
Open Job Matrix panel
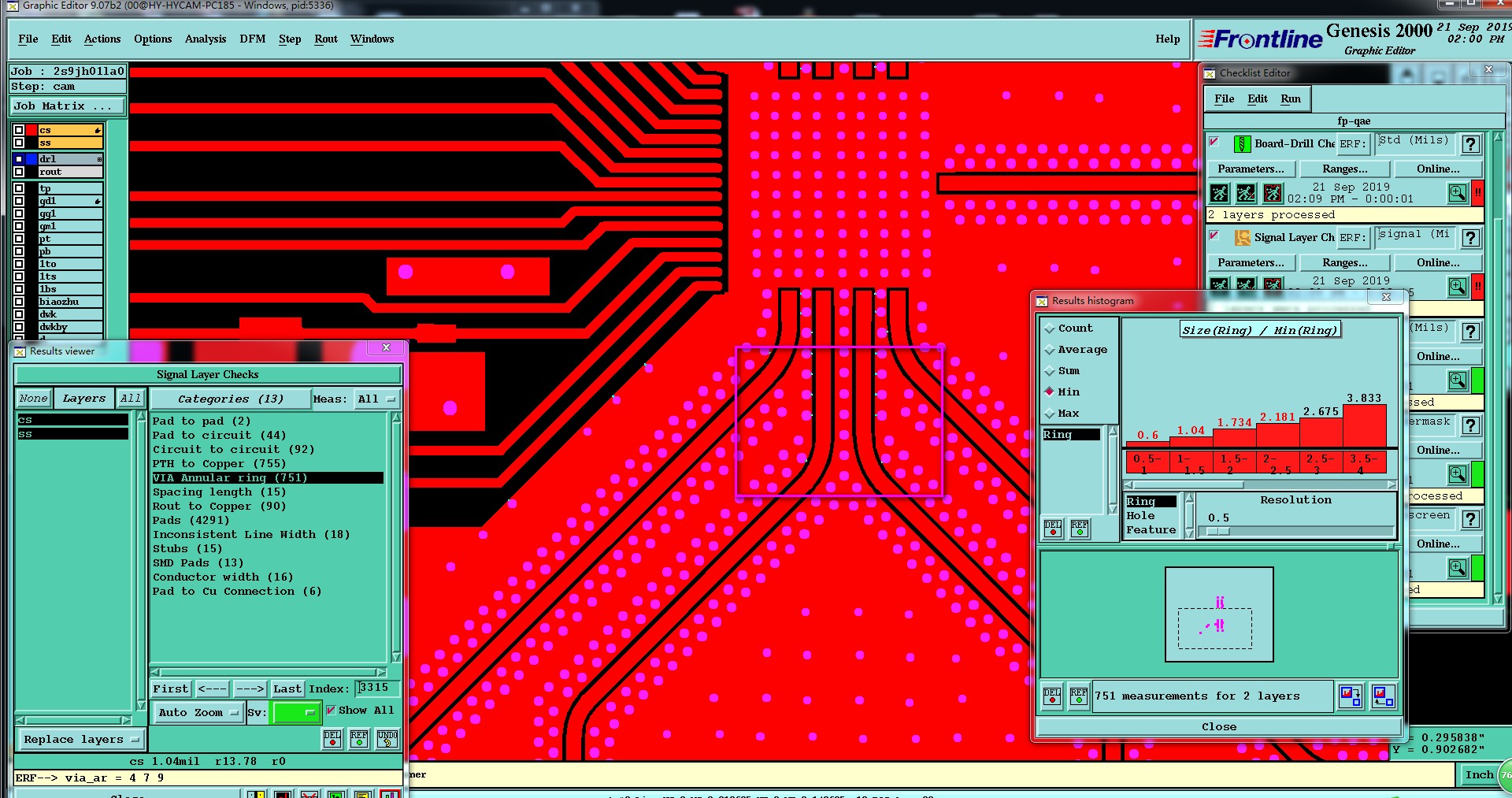point(68,106)
